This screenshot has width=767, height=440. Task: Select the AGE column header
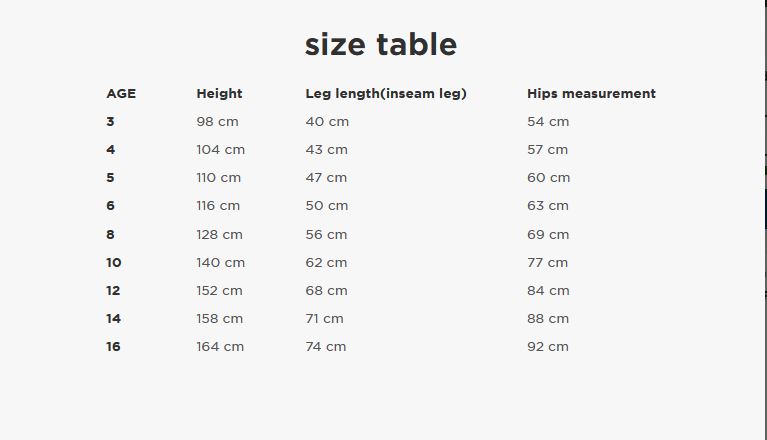tap(121, 93)
